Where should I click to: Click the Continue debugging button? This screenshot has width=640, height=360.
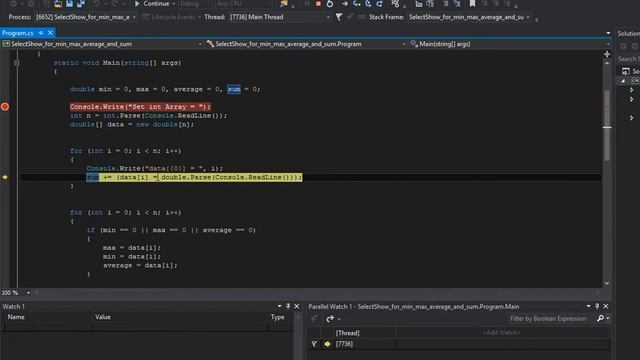pos(152,4)
